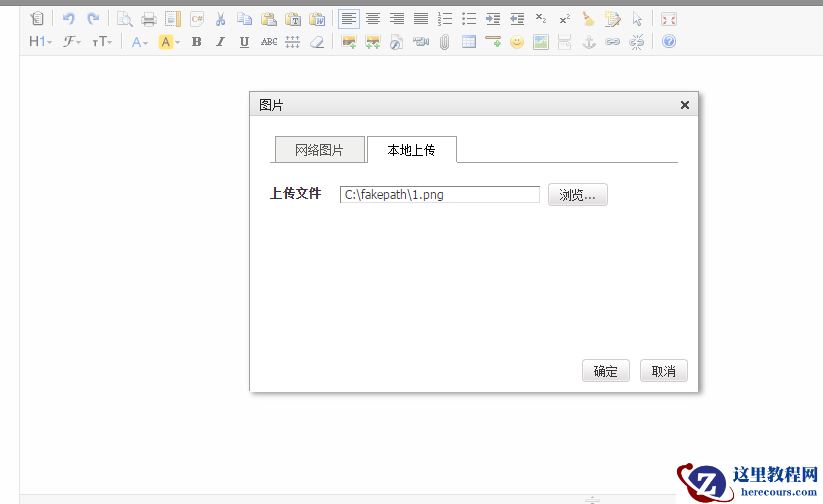Insert a horizontal rule

point(493,41)
